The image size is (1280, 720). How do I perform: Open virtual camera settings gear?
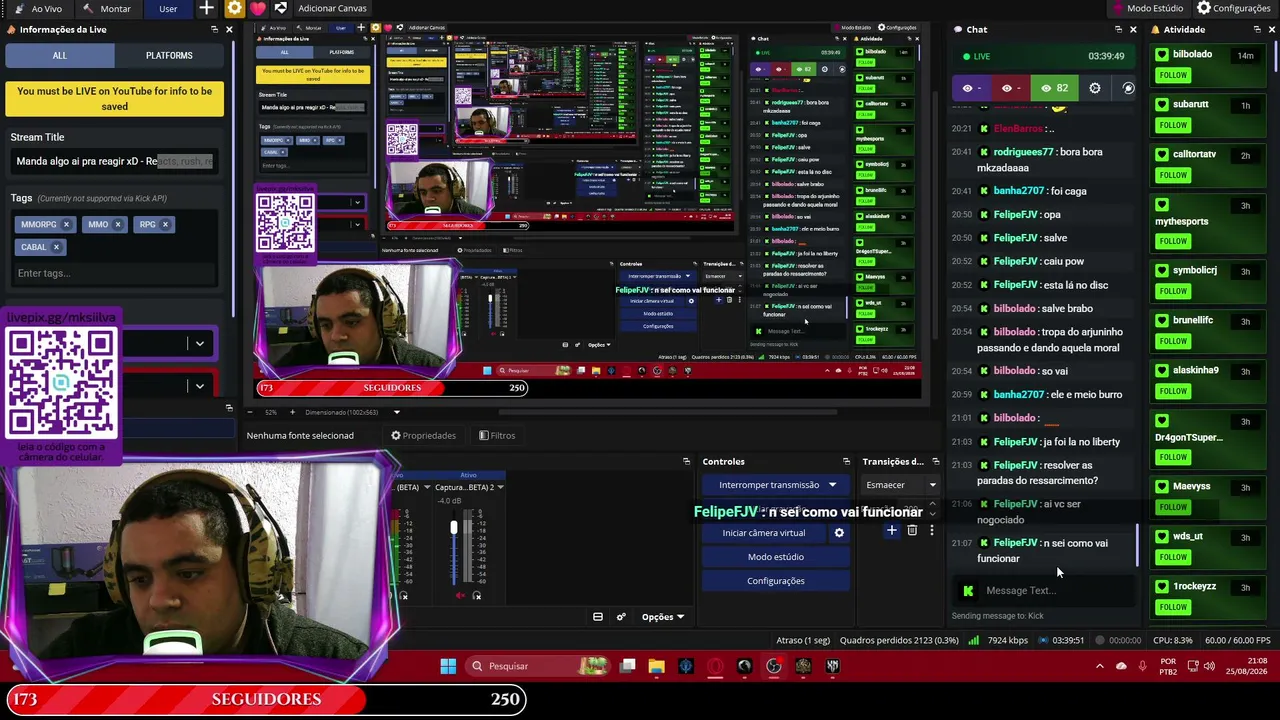click(839, 533)
